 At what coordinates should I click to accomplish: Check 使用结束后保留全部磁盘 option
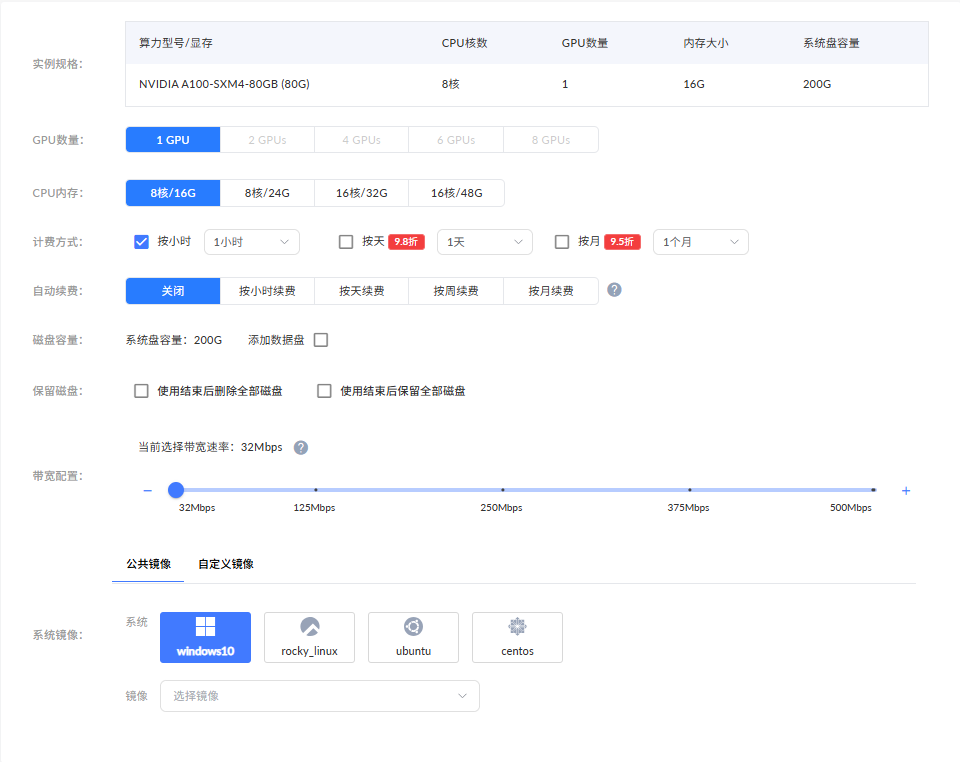(324, 390)
